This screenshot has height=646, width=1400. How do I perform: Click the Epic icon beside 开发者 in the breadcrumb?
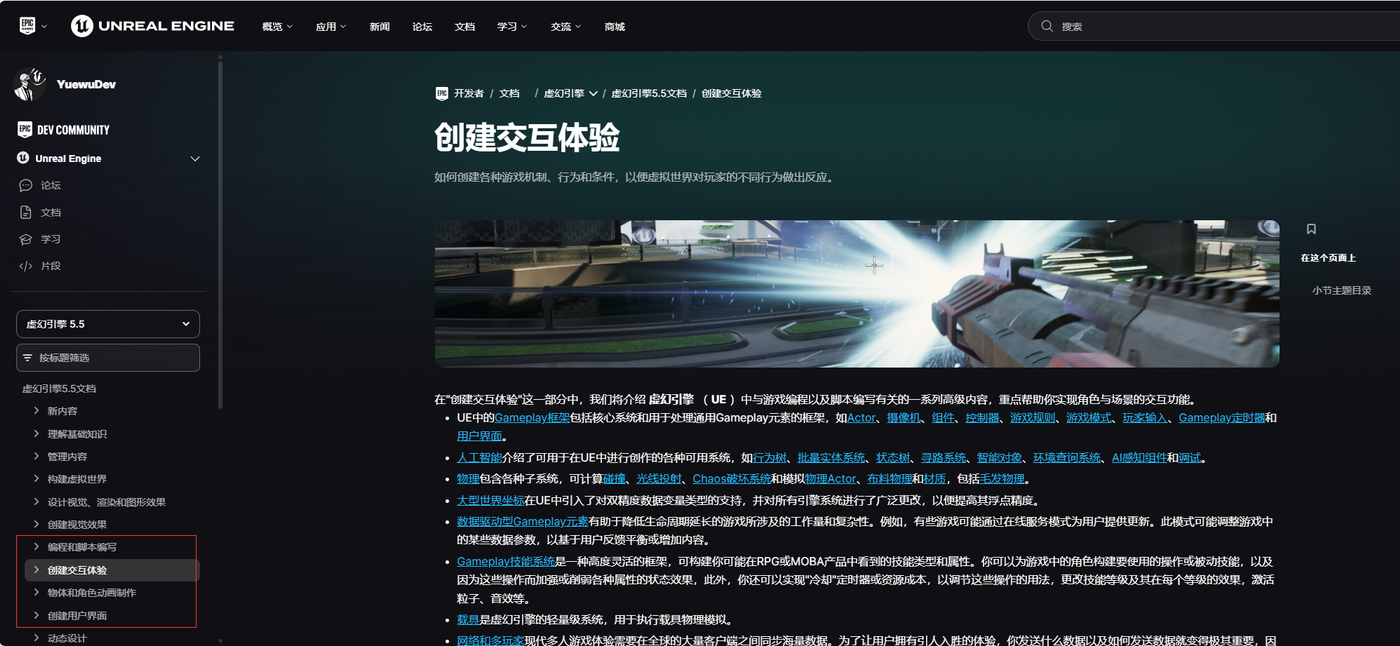pyautogui.click(x=442, y=93)
